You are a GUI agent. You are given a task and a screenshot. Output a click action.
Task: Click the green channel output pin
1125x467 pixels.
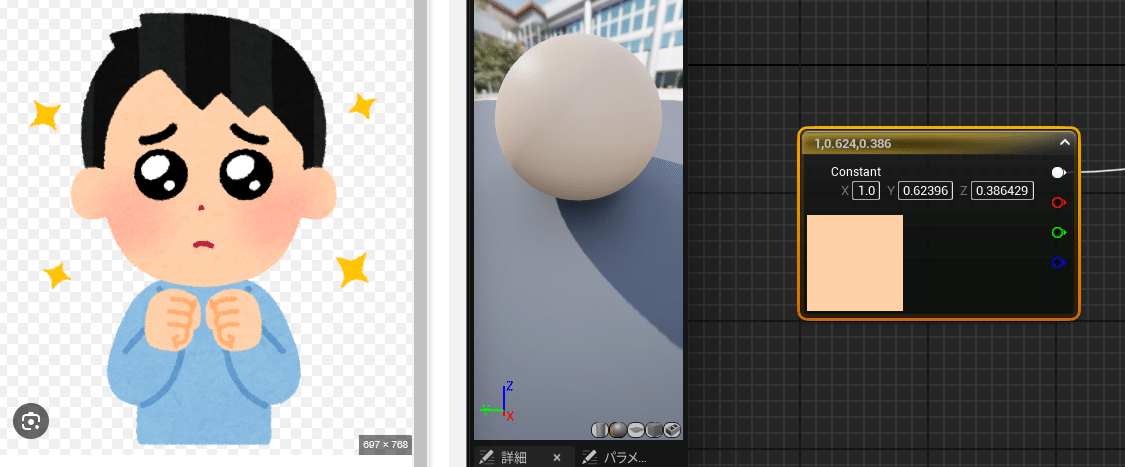1058,232
